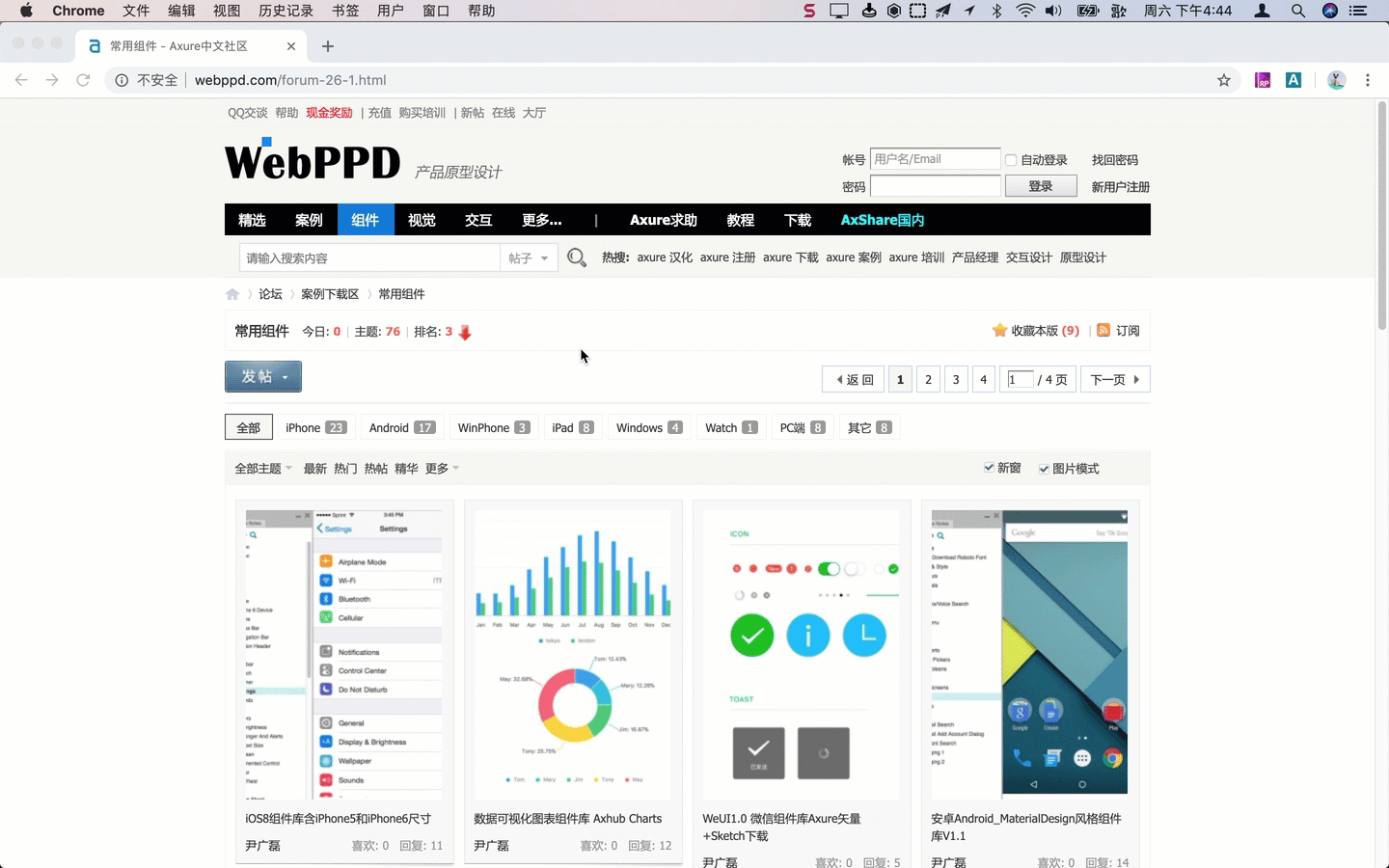The width and height of the screenshot is (1389, 868).
Task: Open the iOS8组件库 thumbnail
Action: coord(344,654)
